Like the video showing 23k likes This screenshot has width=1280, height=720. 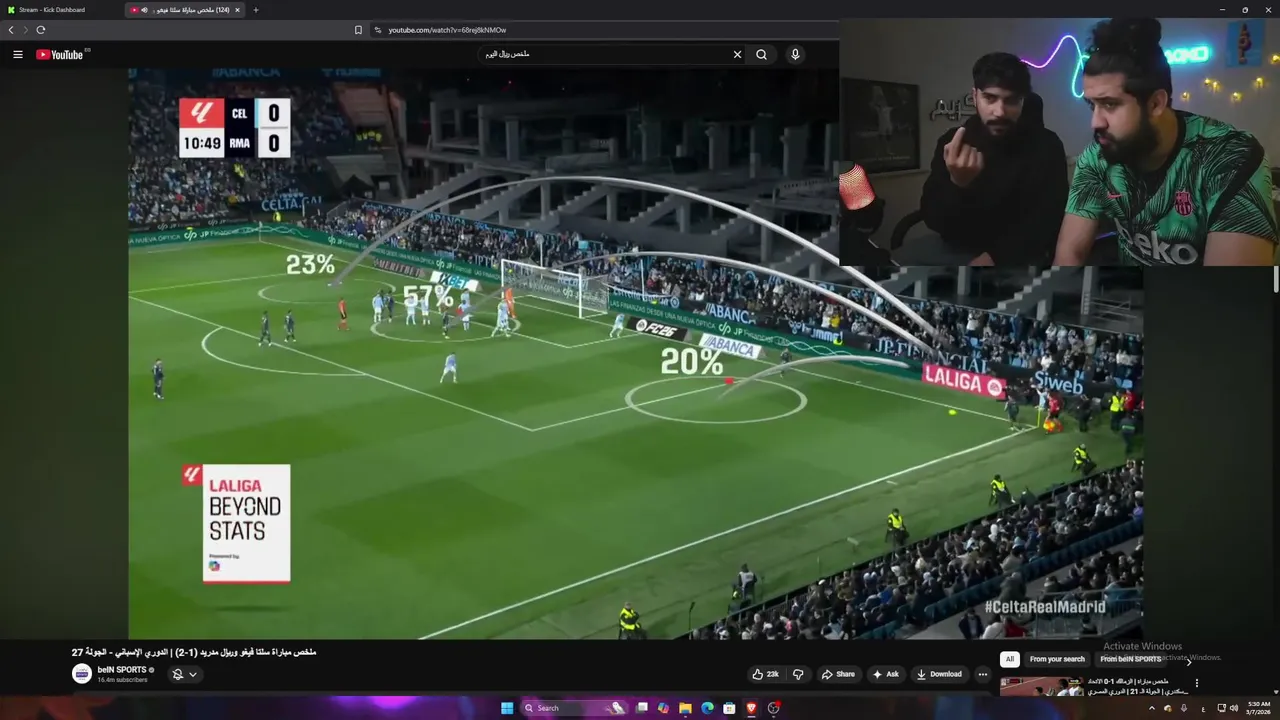pos(766,674)
